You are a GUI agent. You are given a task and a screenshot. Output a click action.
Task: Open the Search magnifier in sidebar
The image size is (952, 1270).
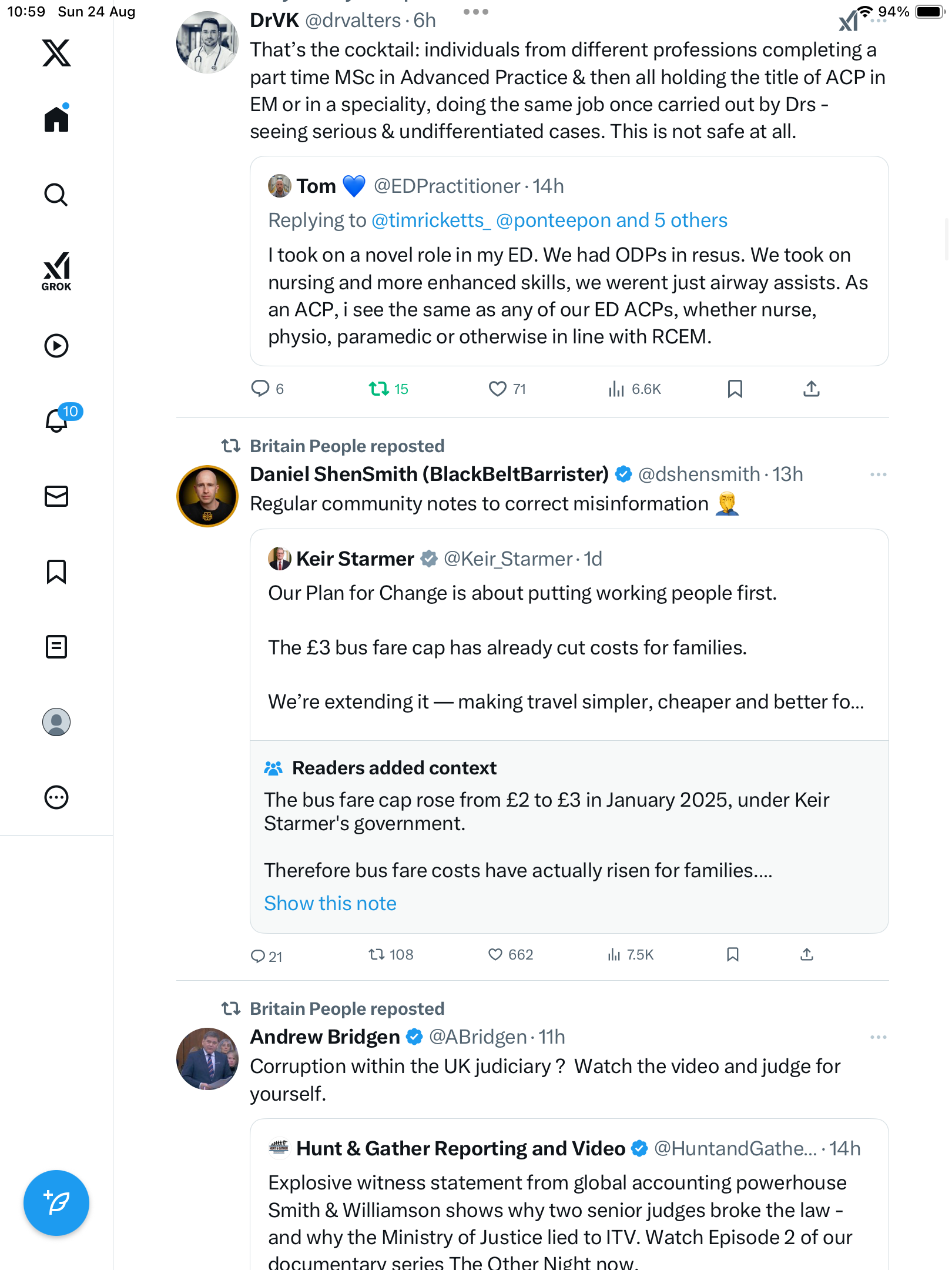[x=56, y=195]
